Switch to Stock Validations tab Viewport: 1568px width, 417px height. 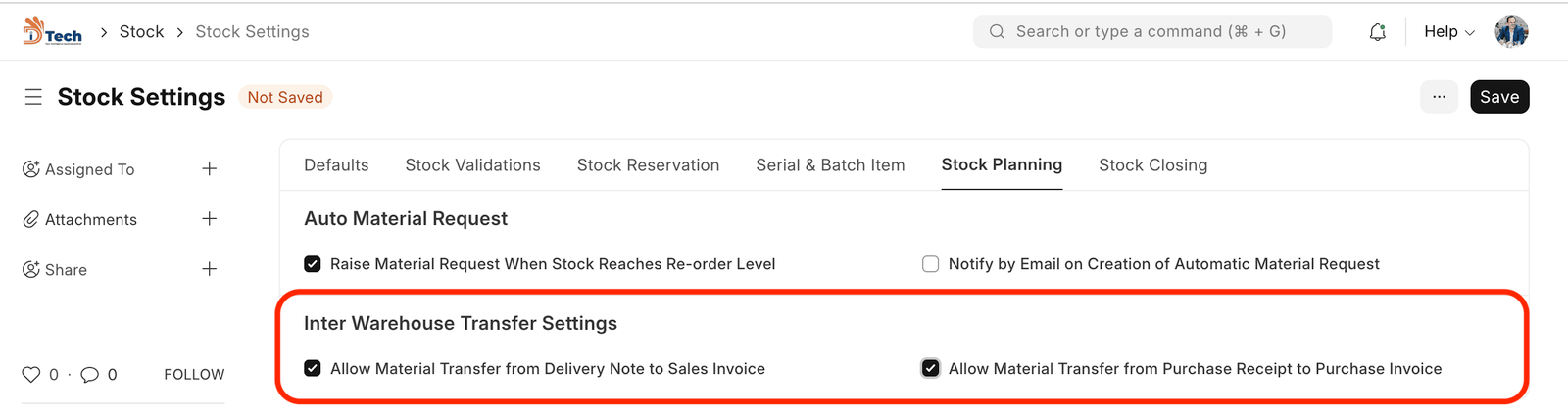pos(472,165)
